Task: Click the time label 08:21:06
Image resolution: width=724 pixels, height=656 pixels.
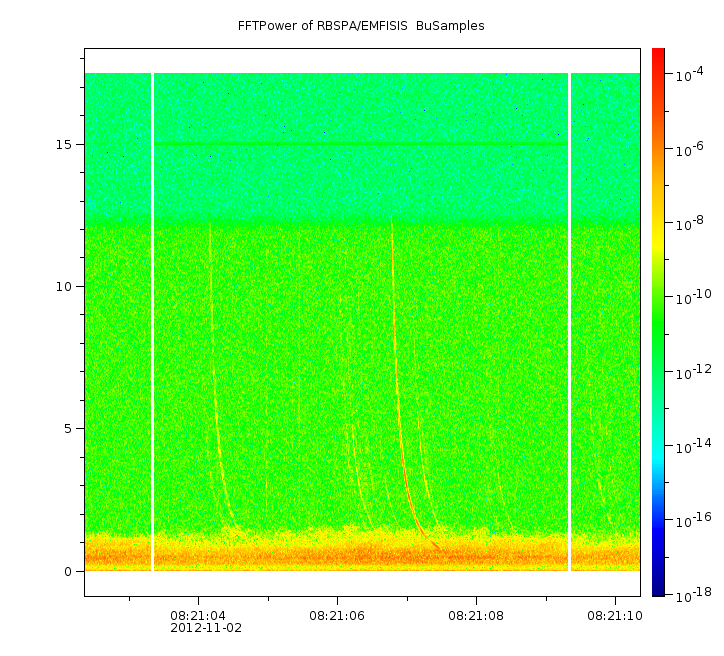Action: click(337, 615)
